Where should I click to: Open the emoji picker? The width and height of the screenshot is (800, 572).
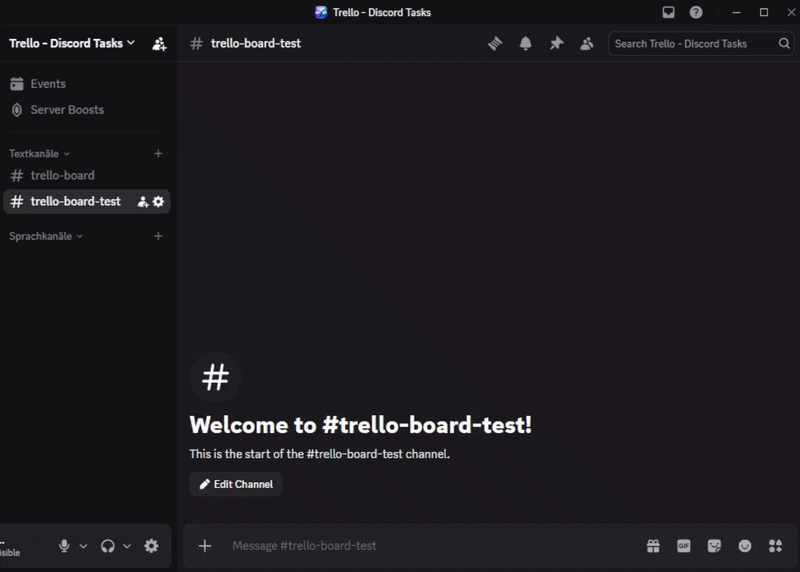tap(745, 546)
